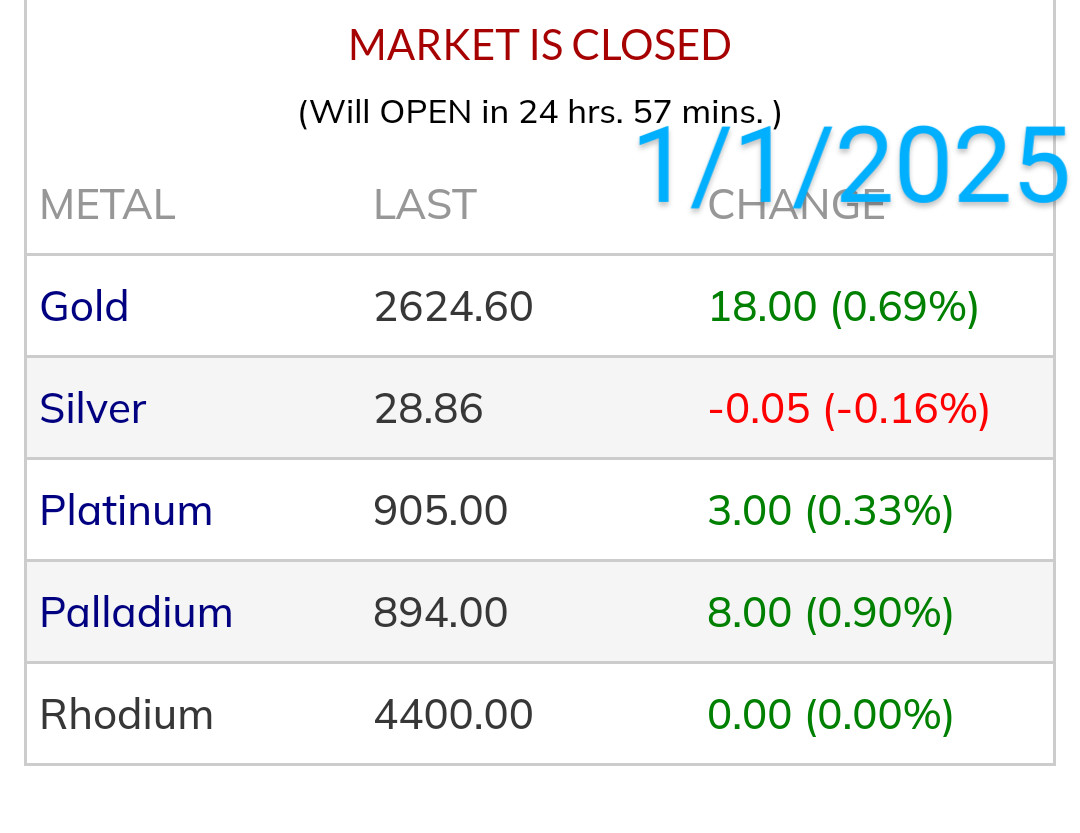Screen dimensions: 1080x833
Task: Click the Rhodium row label
Action: tap(126, 714)
